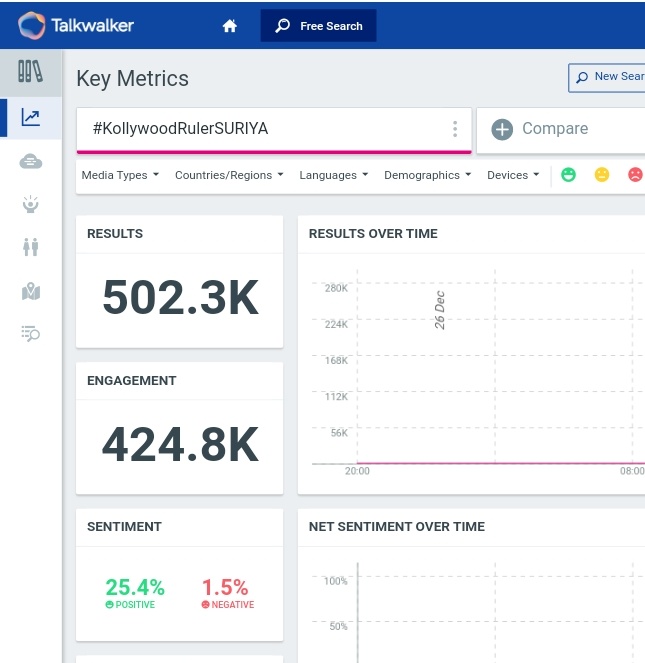Click the 424.8K engagement value
Screen dimensions: 645x663
click(x=180, y=444)
